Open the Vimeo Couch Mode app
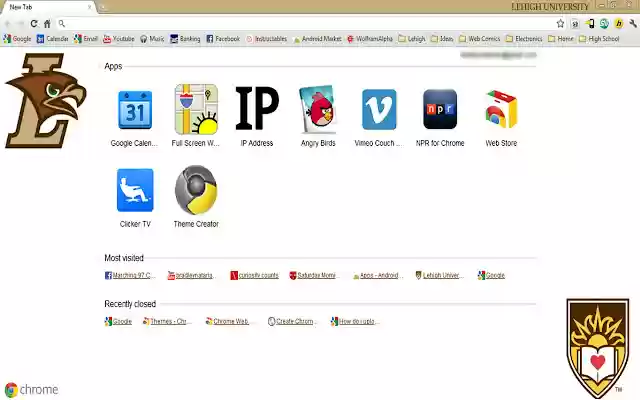 (x=379, y=116)
